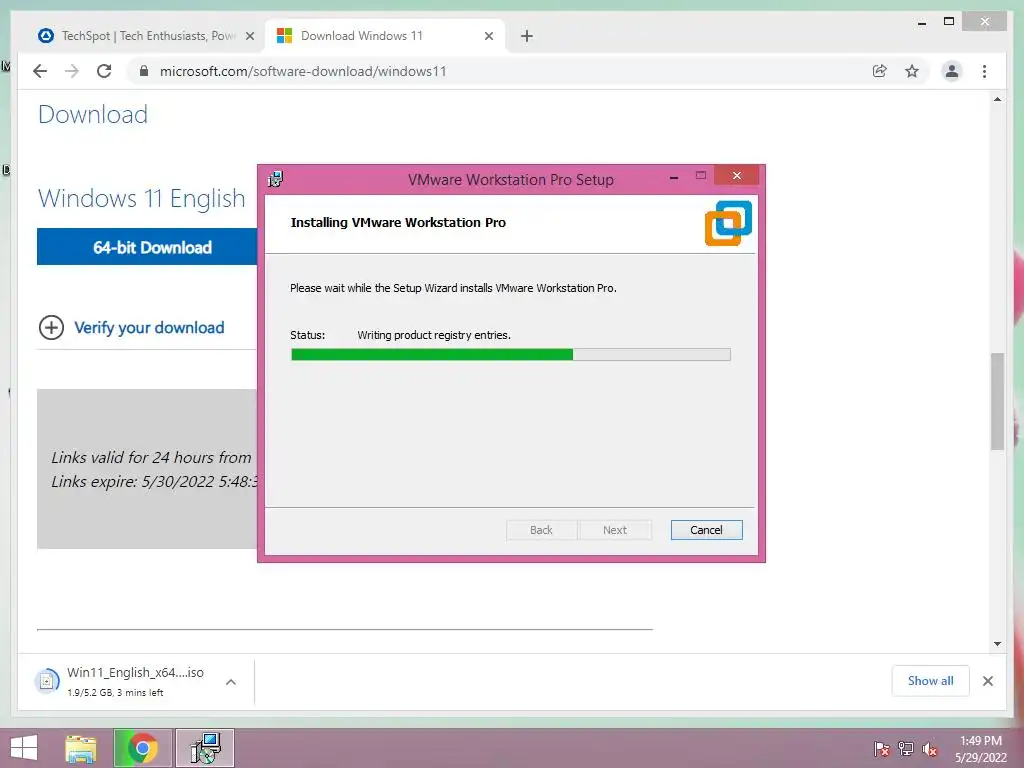The image size is (1024, 768).
Task: Click the VMware setup installer title icon
Action: pyautogui.click(x=276, y=179)
